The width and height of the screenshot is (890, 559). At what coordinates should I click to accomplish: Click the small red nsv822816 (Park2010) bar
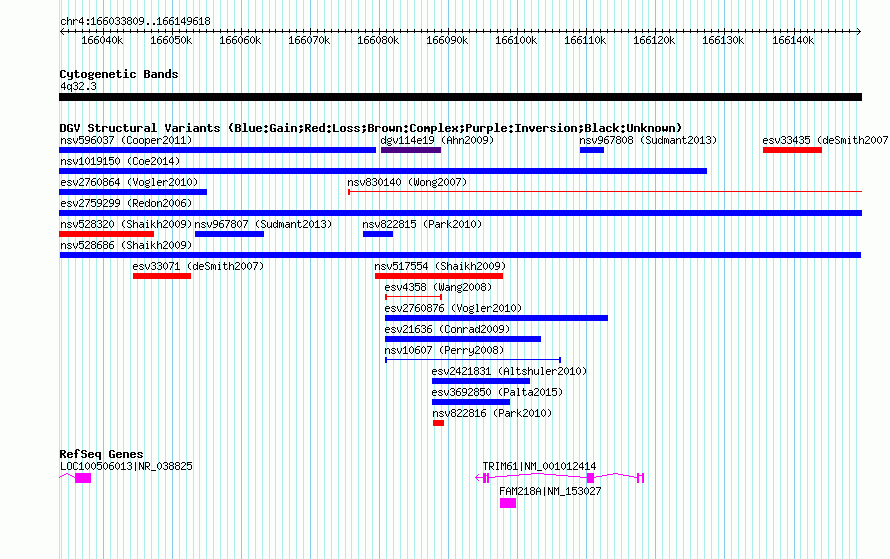pyautogui.click(x=438, y=423)
